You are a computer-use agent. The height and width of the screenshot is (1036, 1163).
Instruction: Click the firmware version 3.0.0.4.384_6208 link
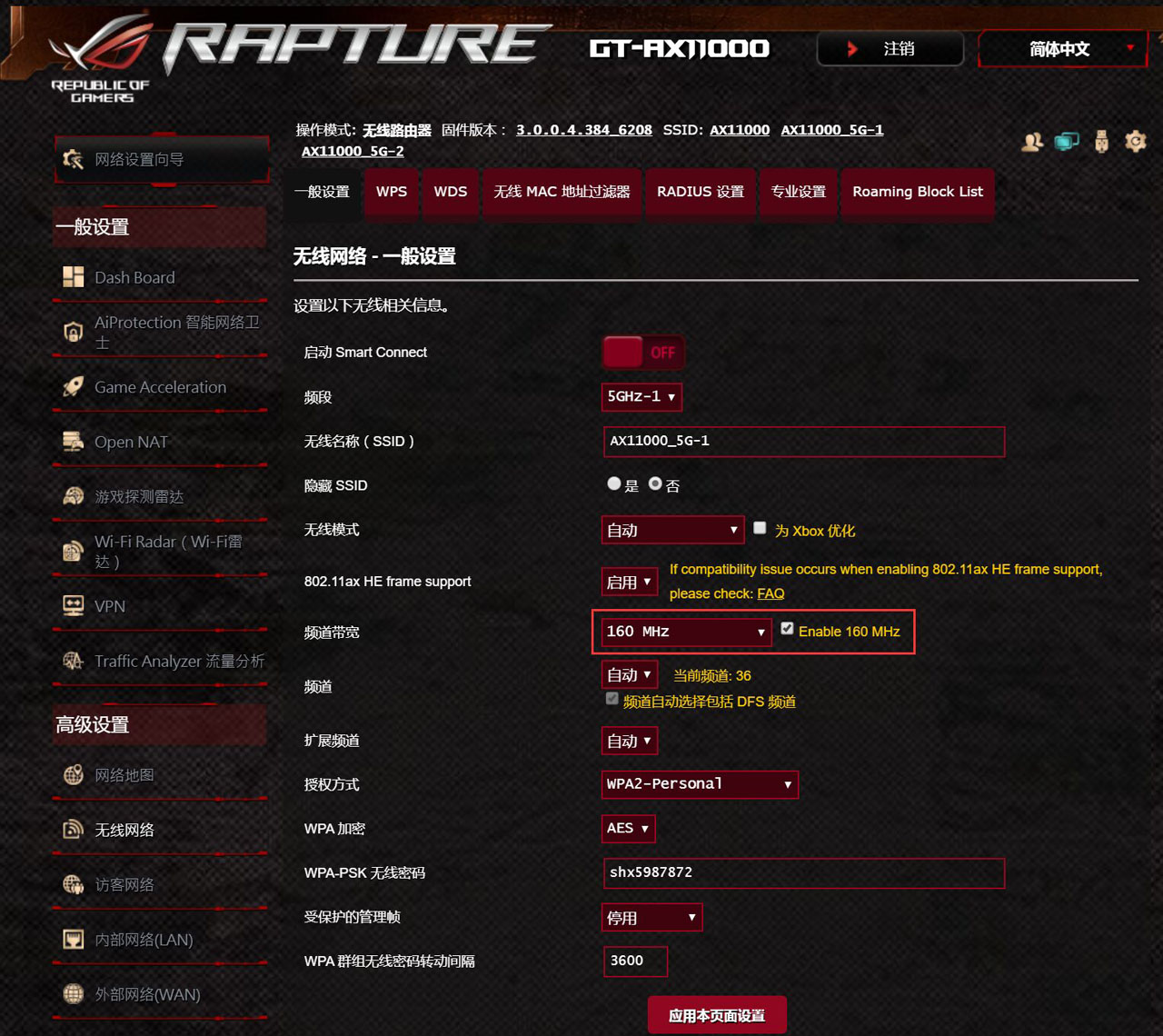tap(584, 130)
